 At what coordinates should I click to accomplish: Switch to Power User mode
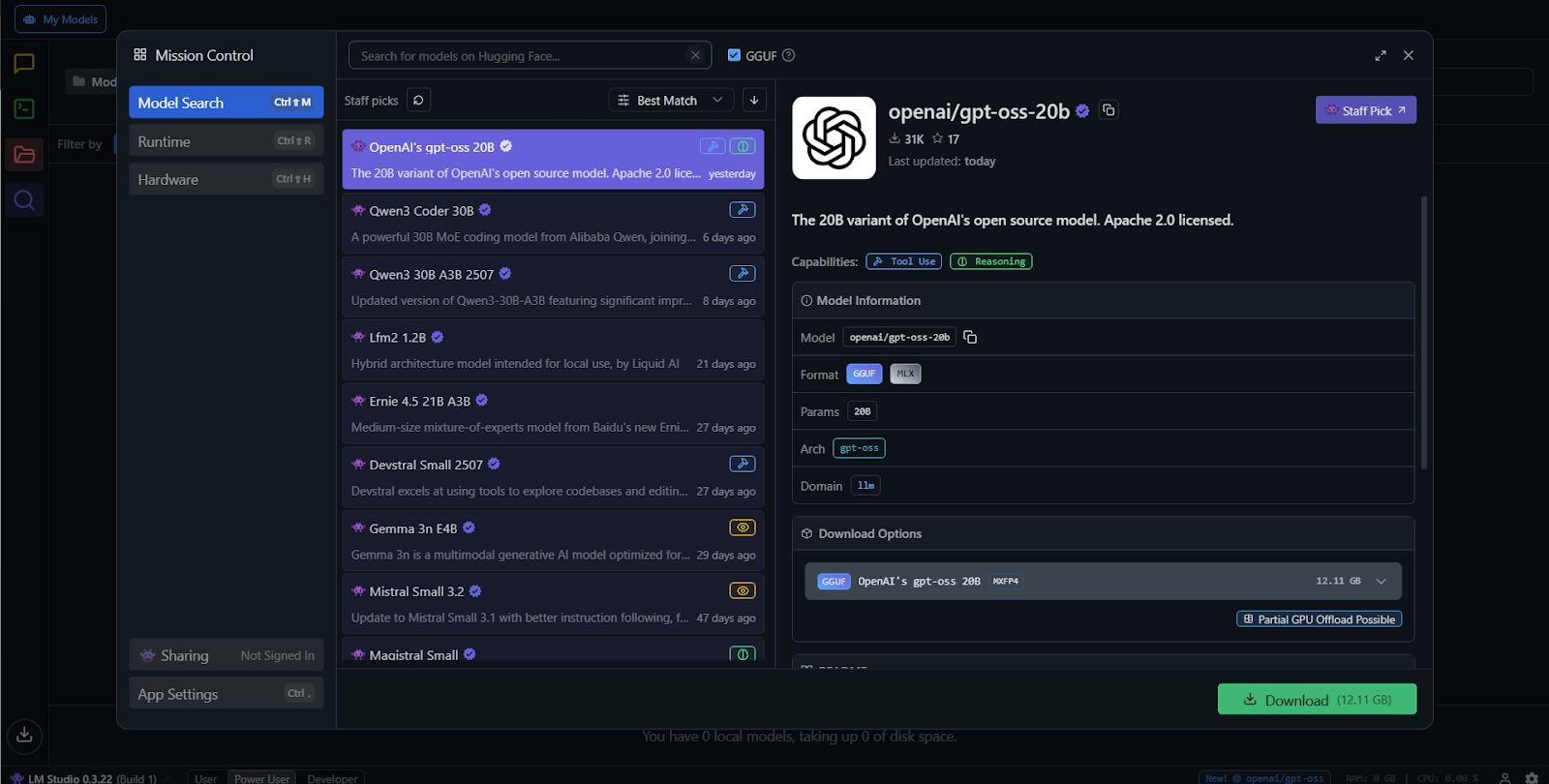pos(262,778)
